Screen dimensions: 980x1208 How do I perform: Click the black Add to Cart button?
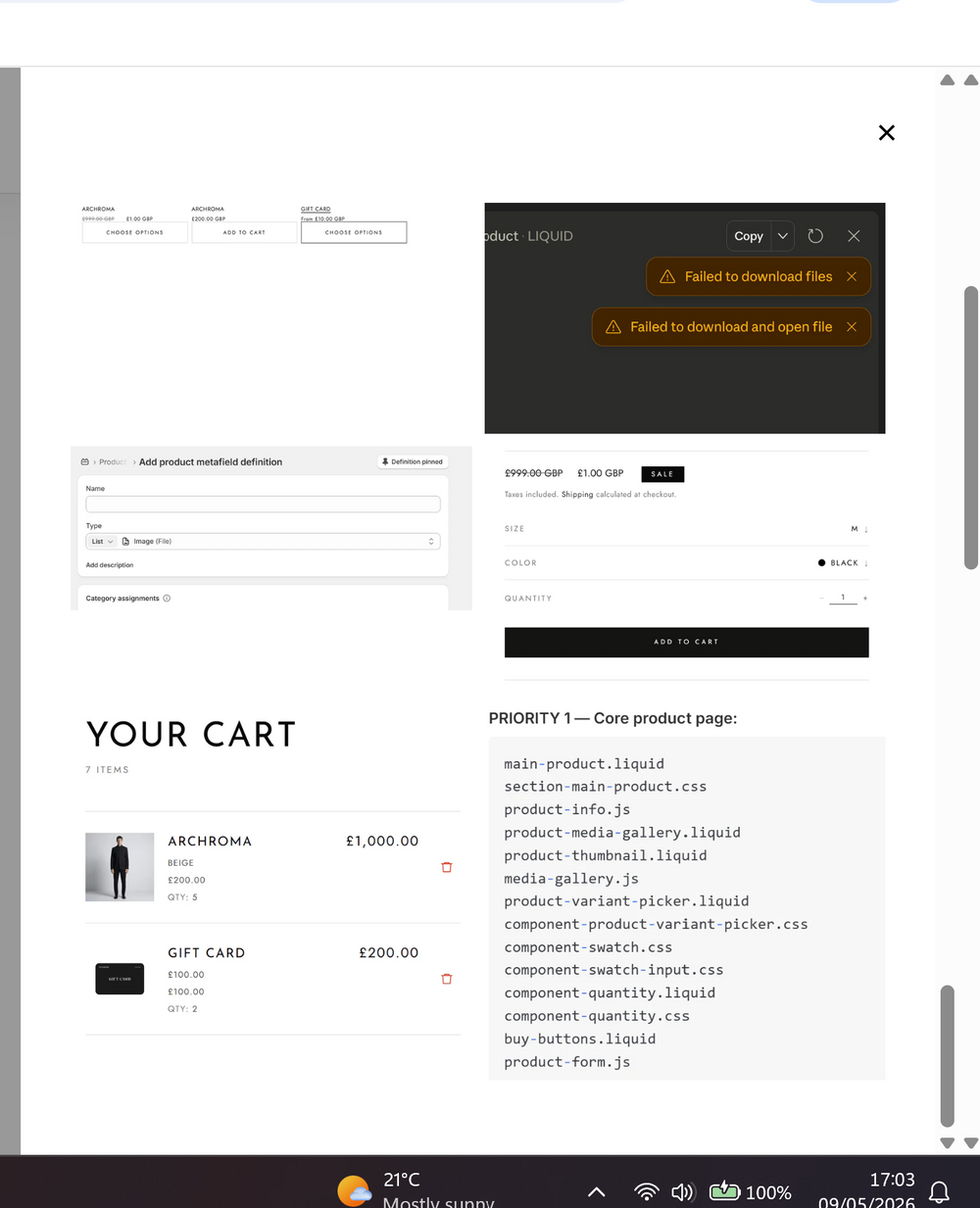pyautogui.click(x=687, y=642)
